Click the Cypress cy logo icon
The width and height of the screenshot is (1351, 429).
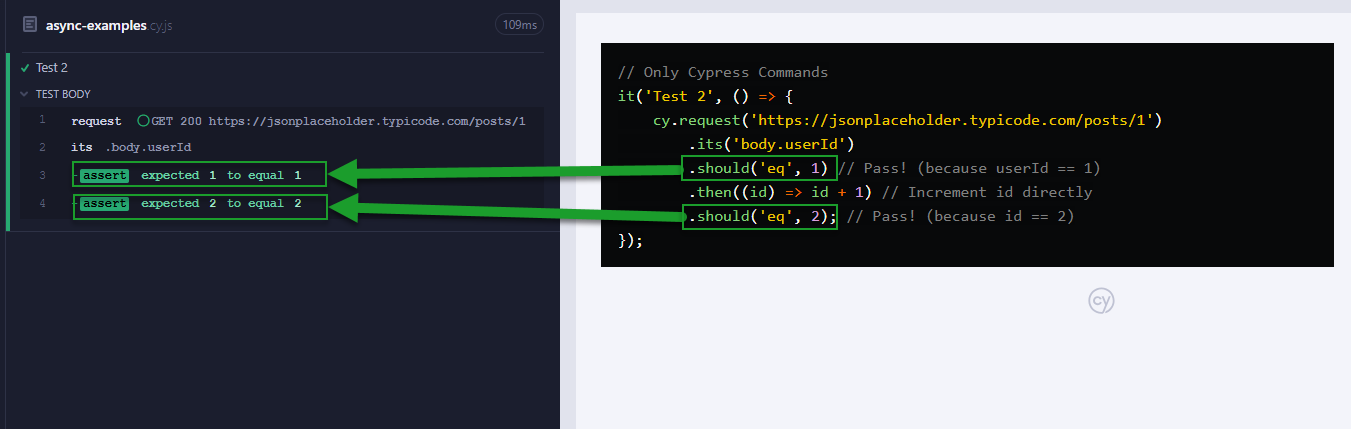[x=1102, y=301]
